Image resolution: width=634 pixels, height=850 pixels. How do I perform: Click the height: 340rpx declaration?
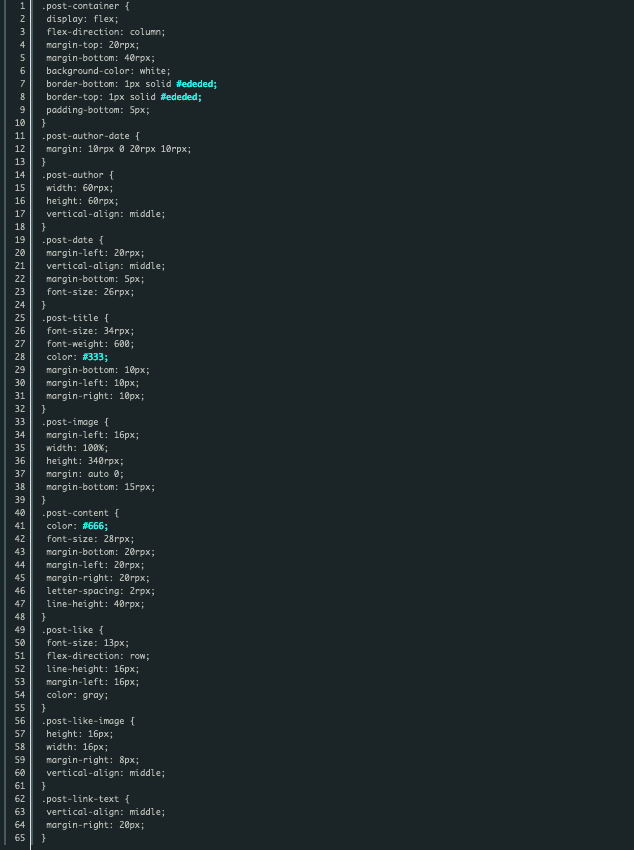[85, 461]
